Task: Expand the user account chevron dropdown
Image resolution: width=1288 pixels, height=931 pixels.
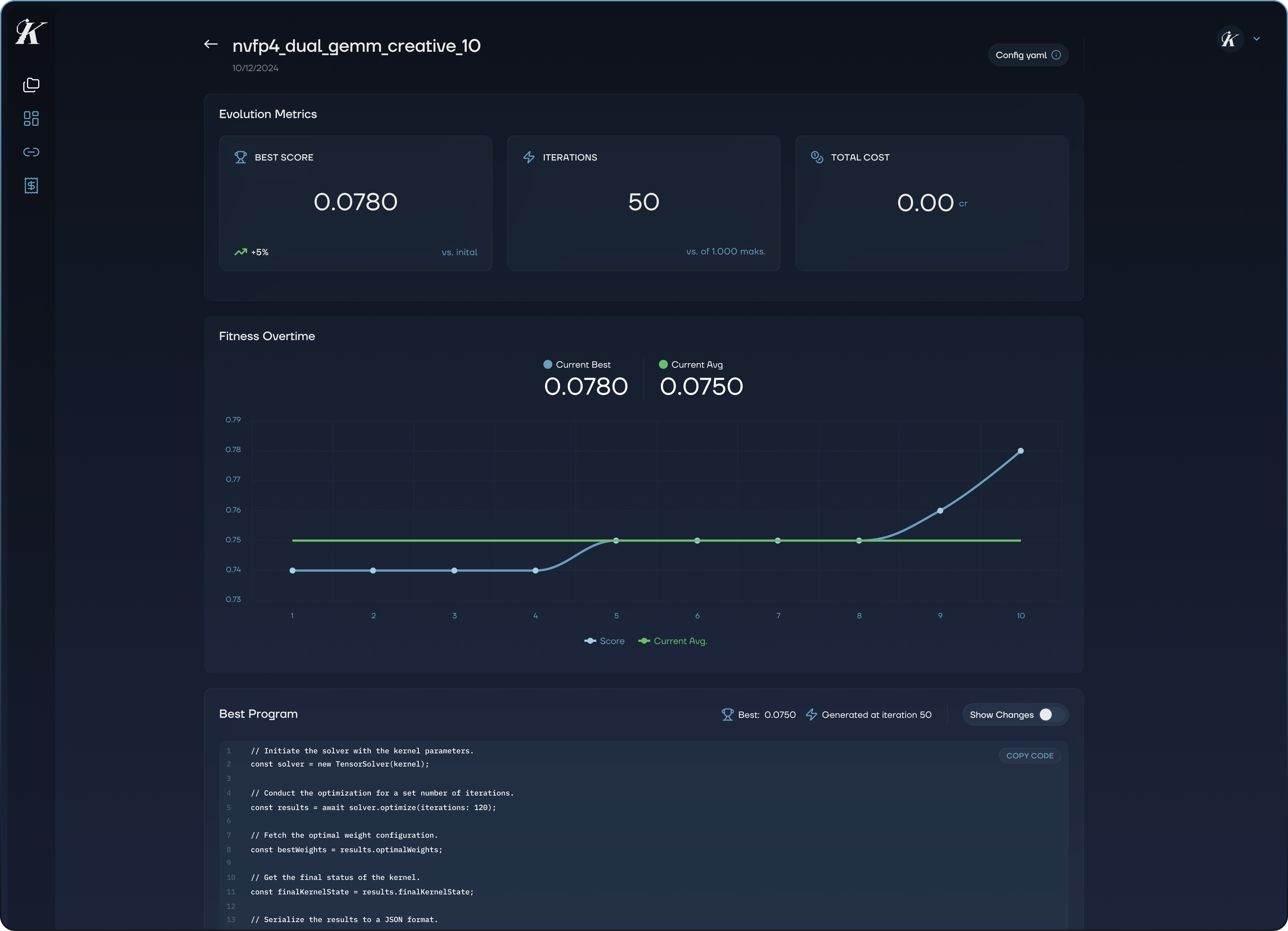Action: (x=1257, y=39)
